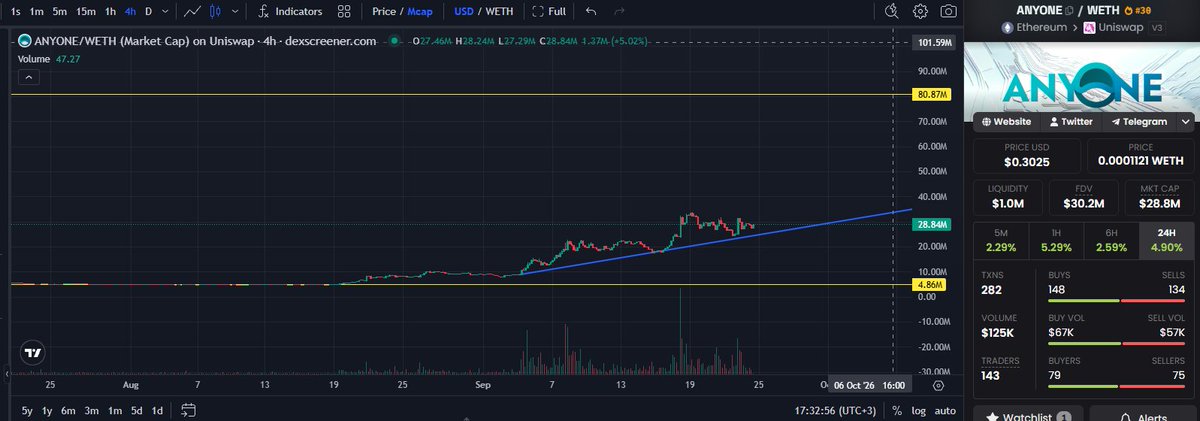The width and height of the screenshot is (1200, 421).
Task: Select the 4h timeframe
Action: [x=130, y=11]
